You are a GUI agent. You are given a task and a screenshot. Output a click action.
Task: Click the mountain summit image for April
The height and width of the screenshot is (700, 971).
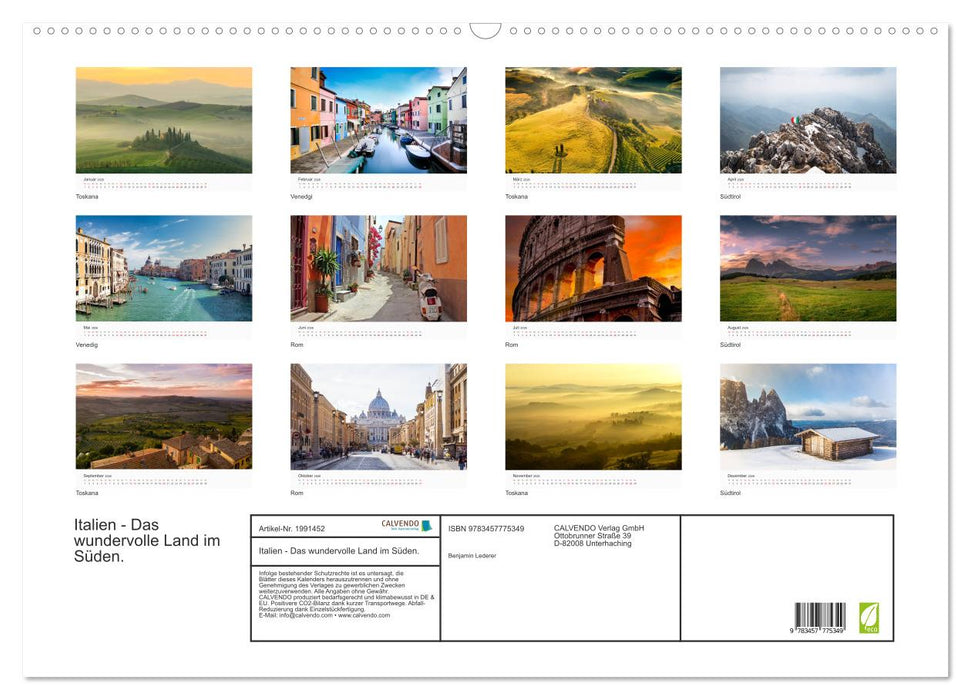coord(806,119)
